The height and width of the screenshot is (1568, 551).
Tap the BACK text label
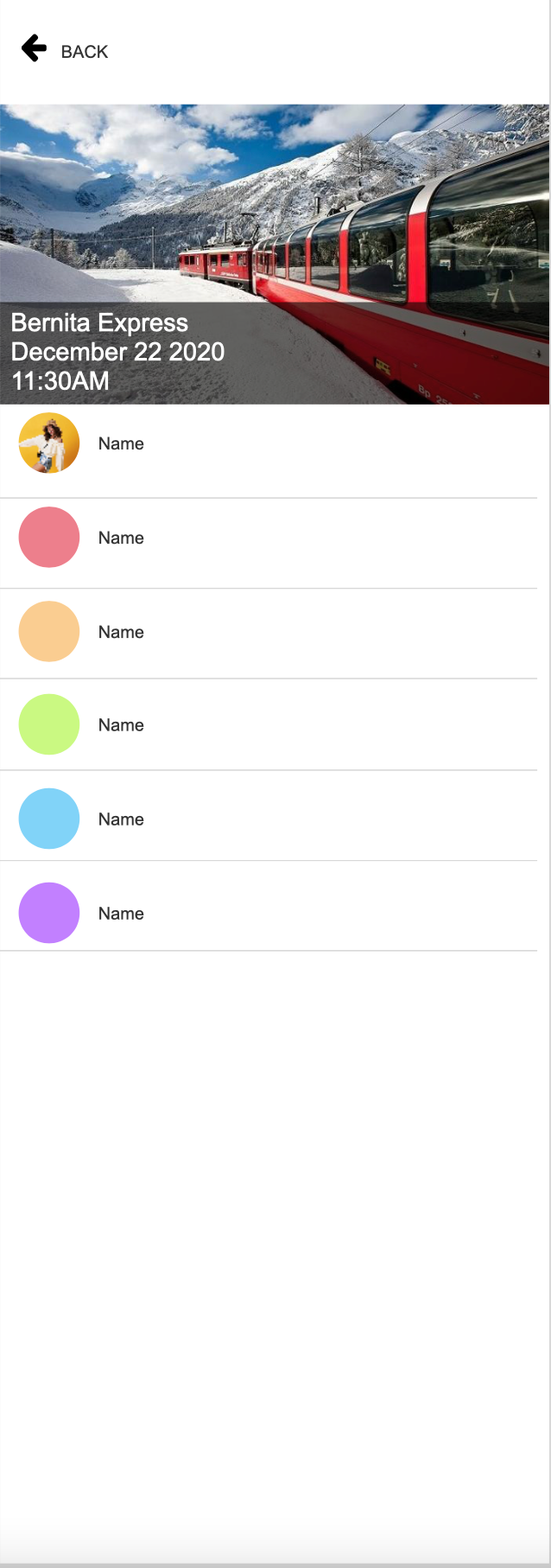point(85,52)
